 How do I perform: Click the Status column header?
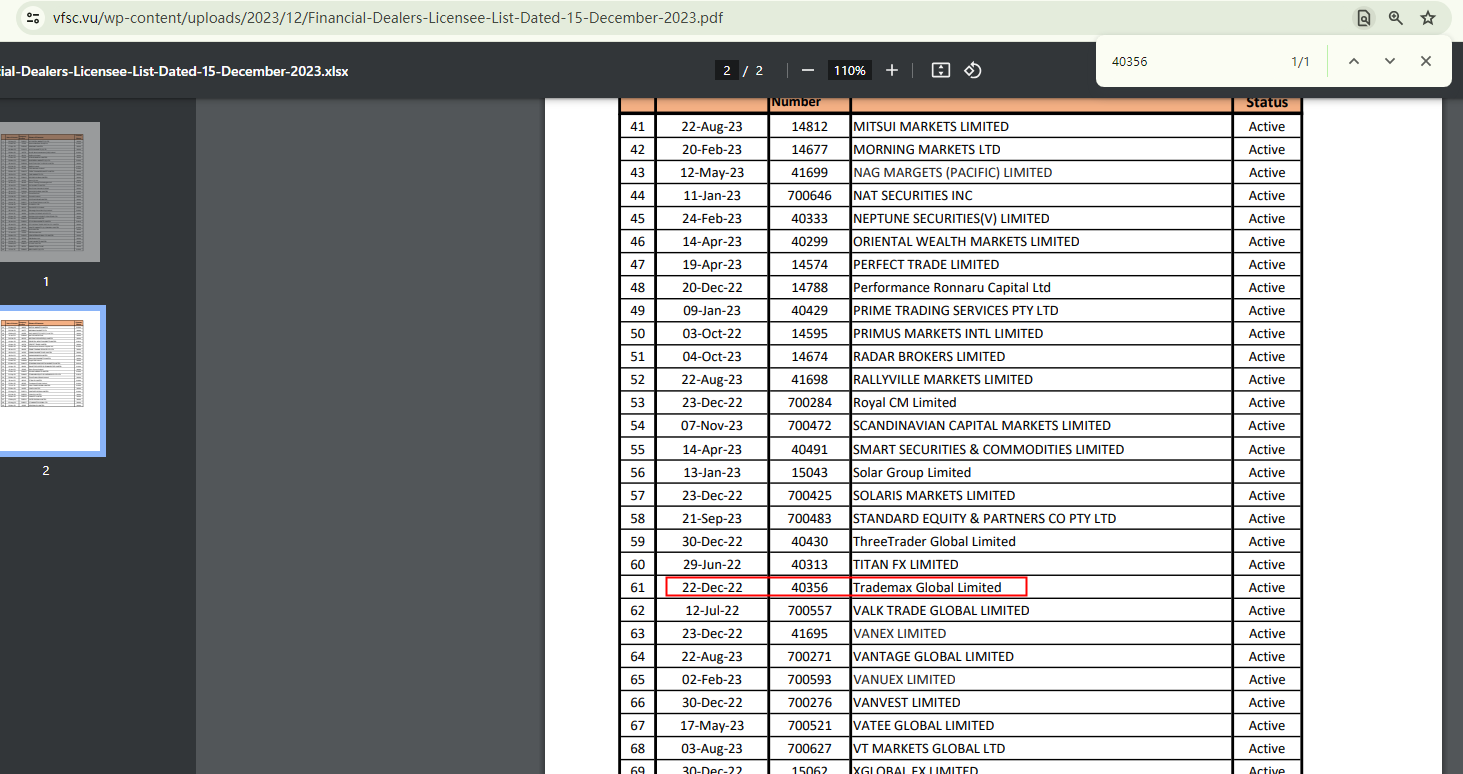click(1266, 102)
